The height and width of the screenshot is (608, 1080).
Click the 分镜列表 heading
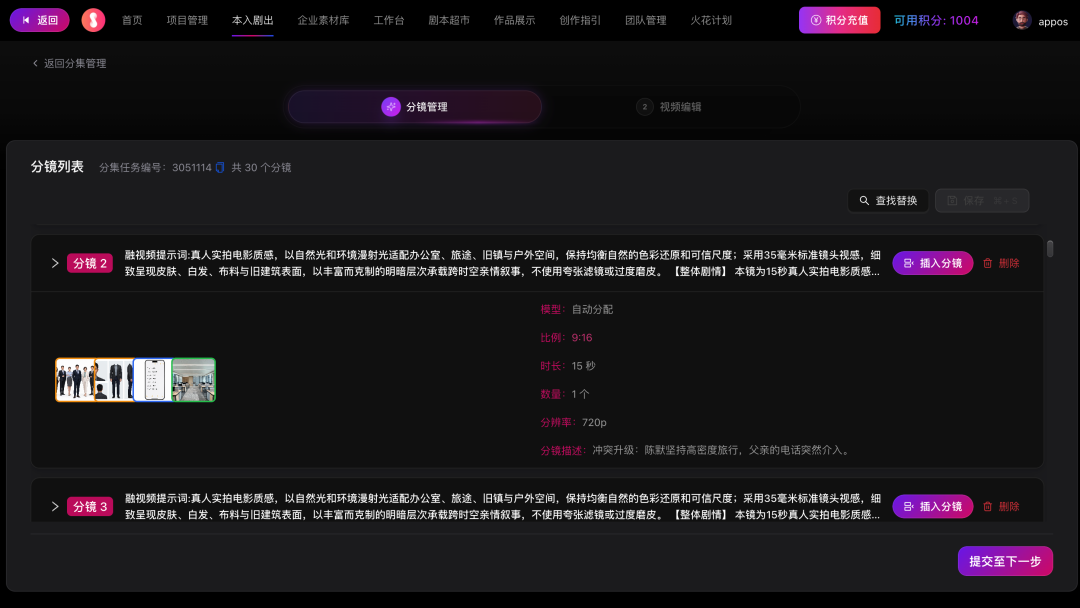tap(57, 167)
